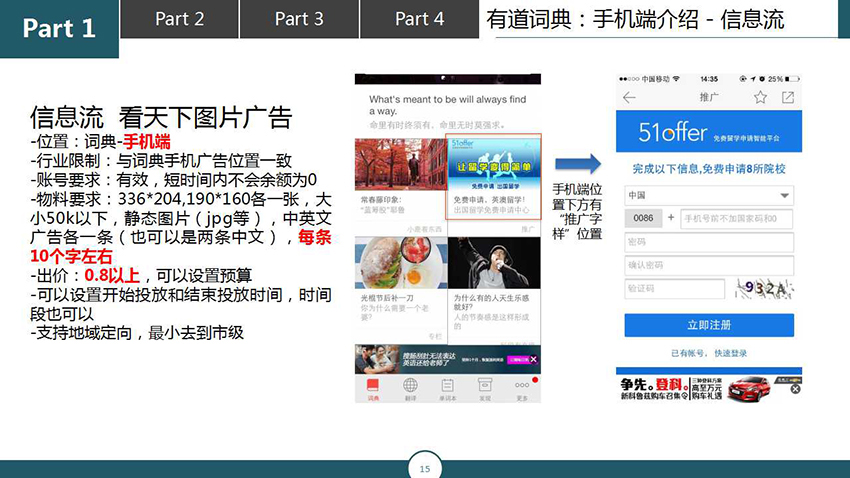
Task: Click the 立即注册 button
Action: click(x=709, y=325)
